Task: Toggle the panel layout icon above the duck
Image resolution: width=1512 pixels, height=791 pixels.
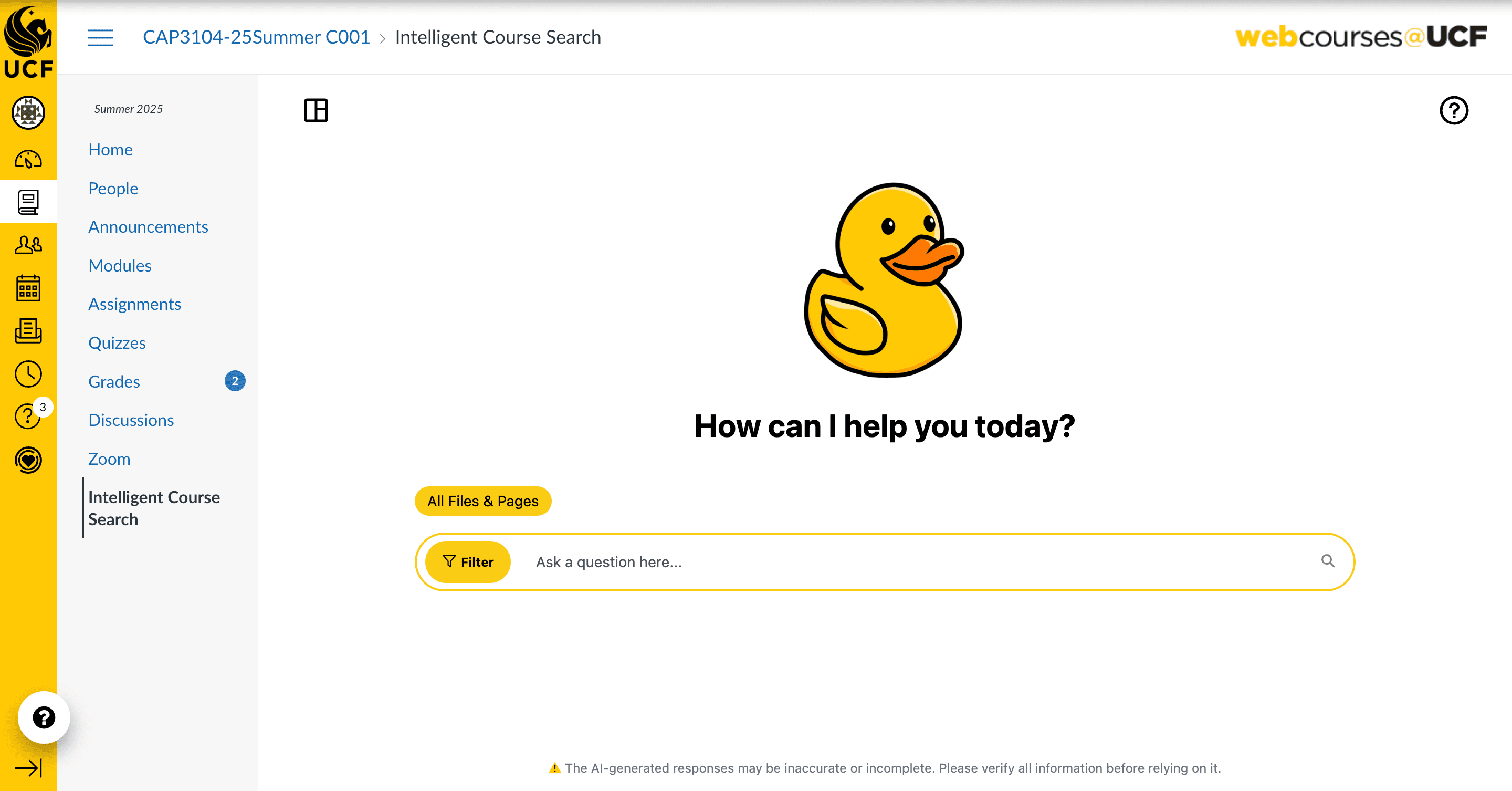Action: 316,110
